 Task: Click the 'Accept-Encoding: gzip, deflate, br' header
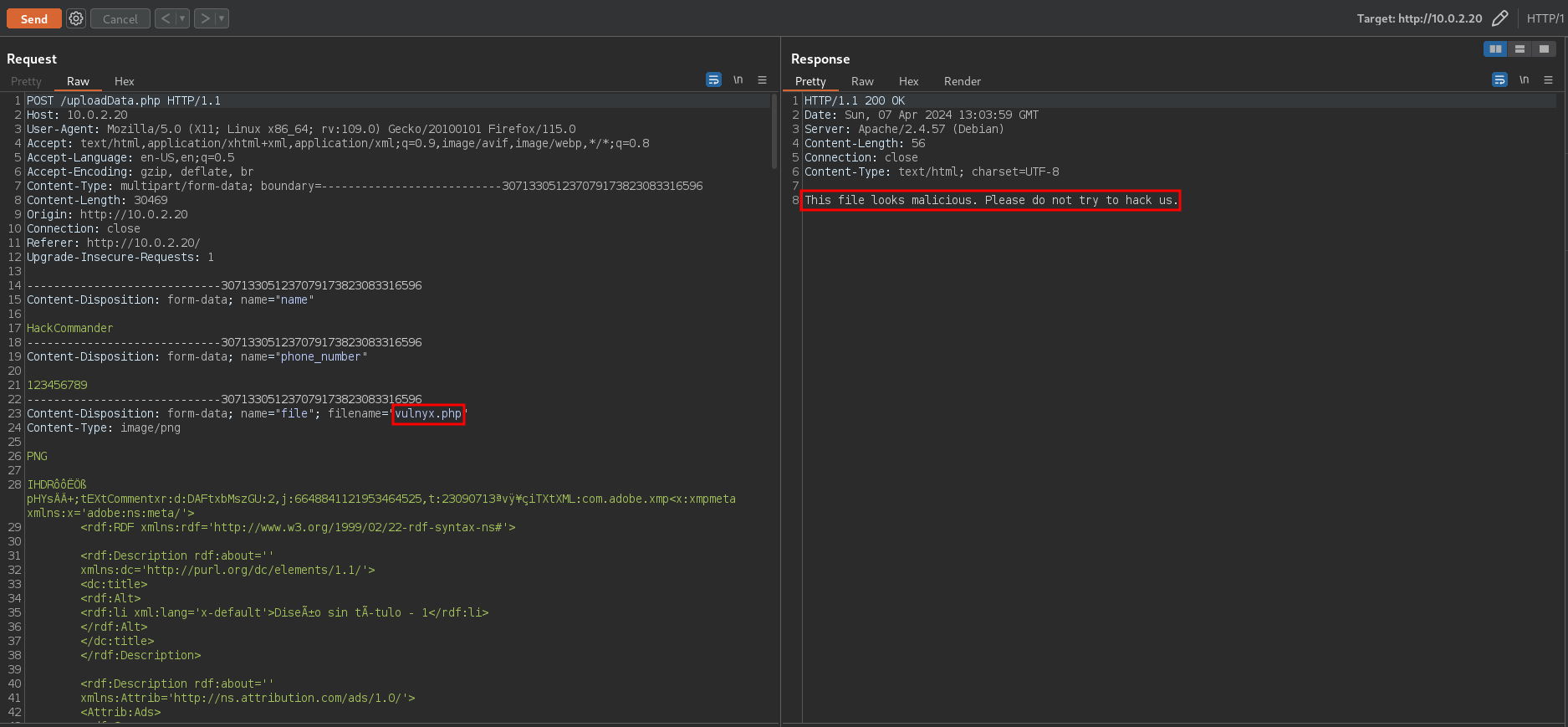[140, 172]
